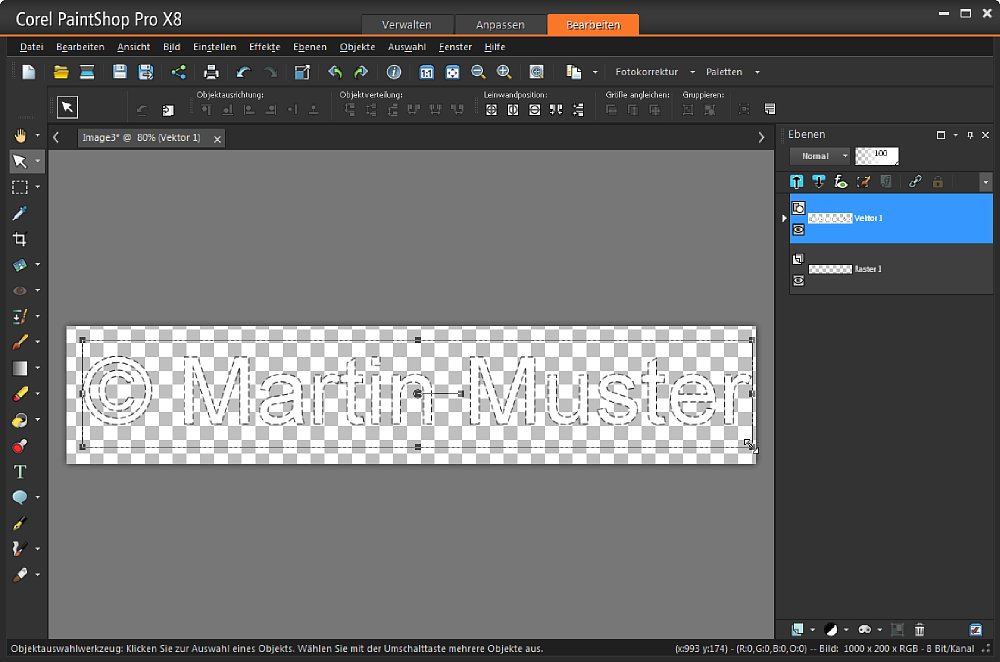Click the link chain icon in Ebenen palette
Image resolution: width=1000 pixels, height=662 pixels.
coord(915,182)
